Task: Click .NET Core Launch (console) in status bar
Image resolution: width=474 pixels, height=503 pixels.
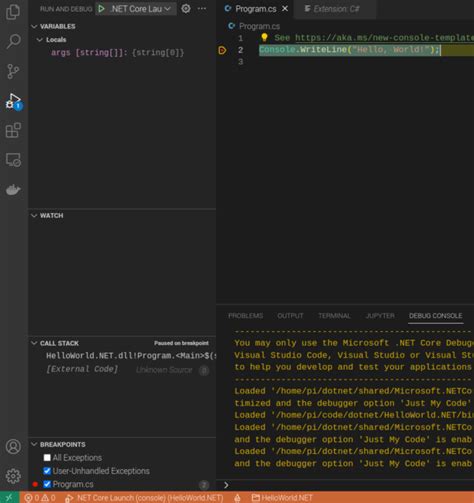Action: 145,498
